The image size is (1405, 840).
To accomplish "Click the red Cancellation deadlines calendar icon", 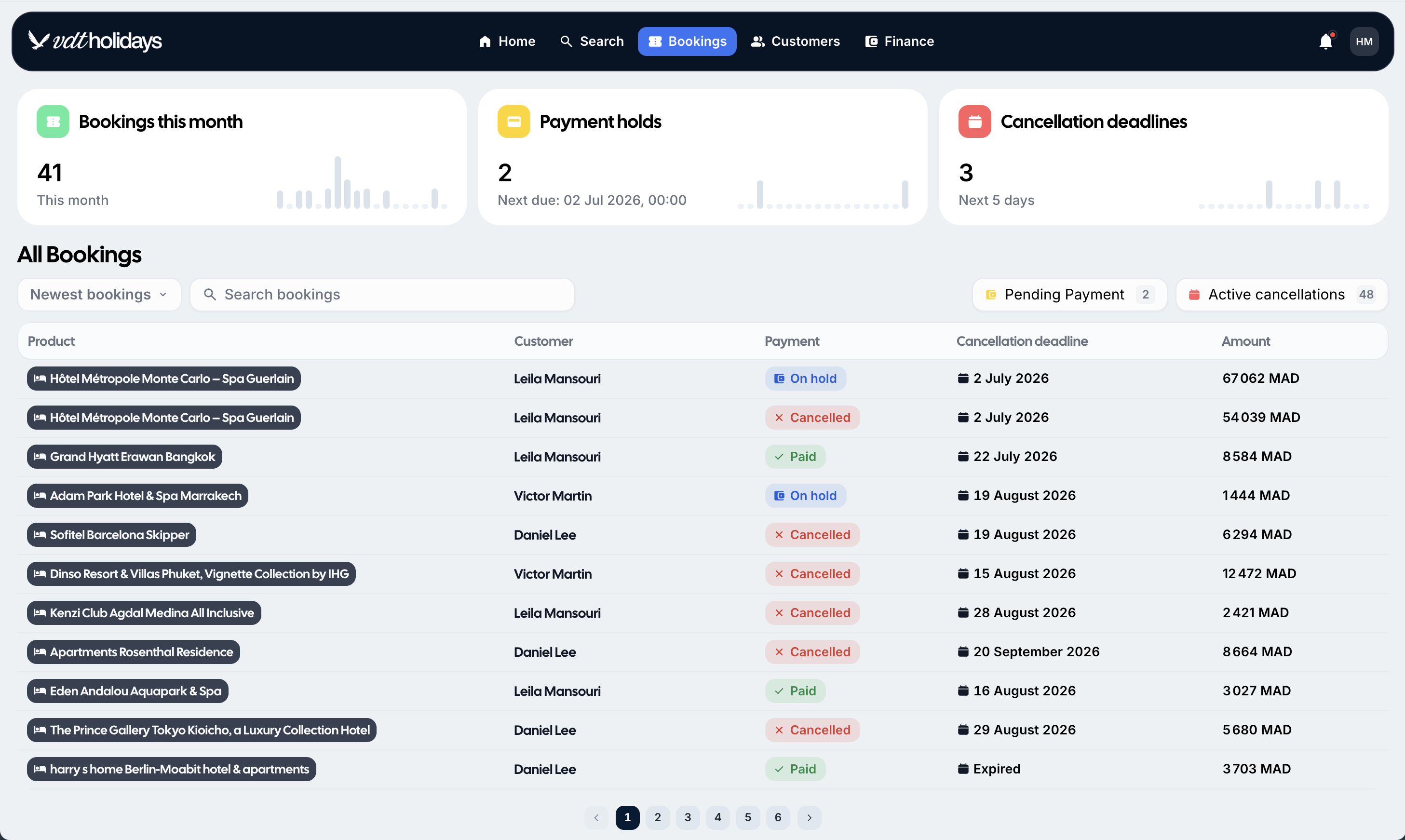I will 974,121.
